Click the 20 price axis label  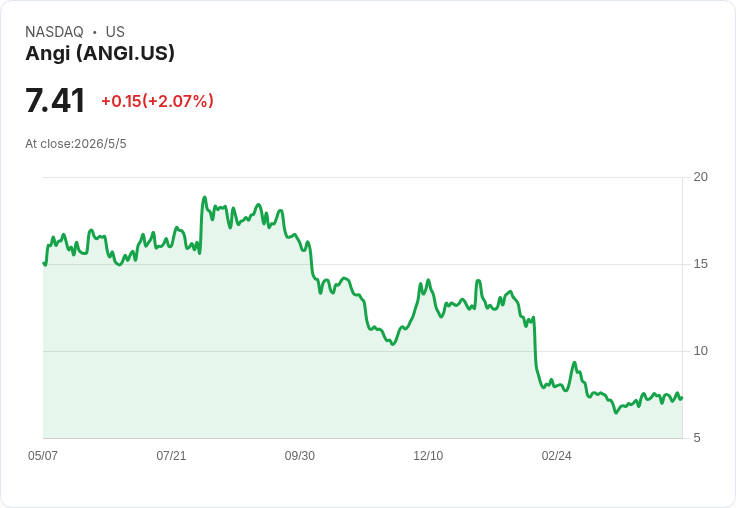coord(700,177)
